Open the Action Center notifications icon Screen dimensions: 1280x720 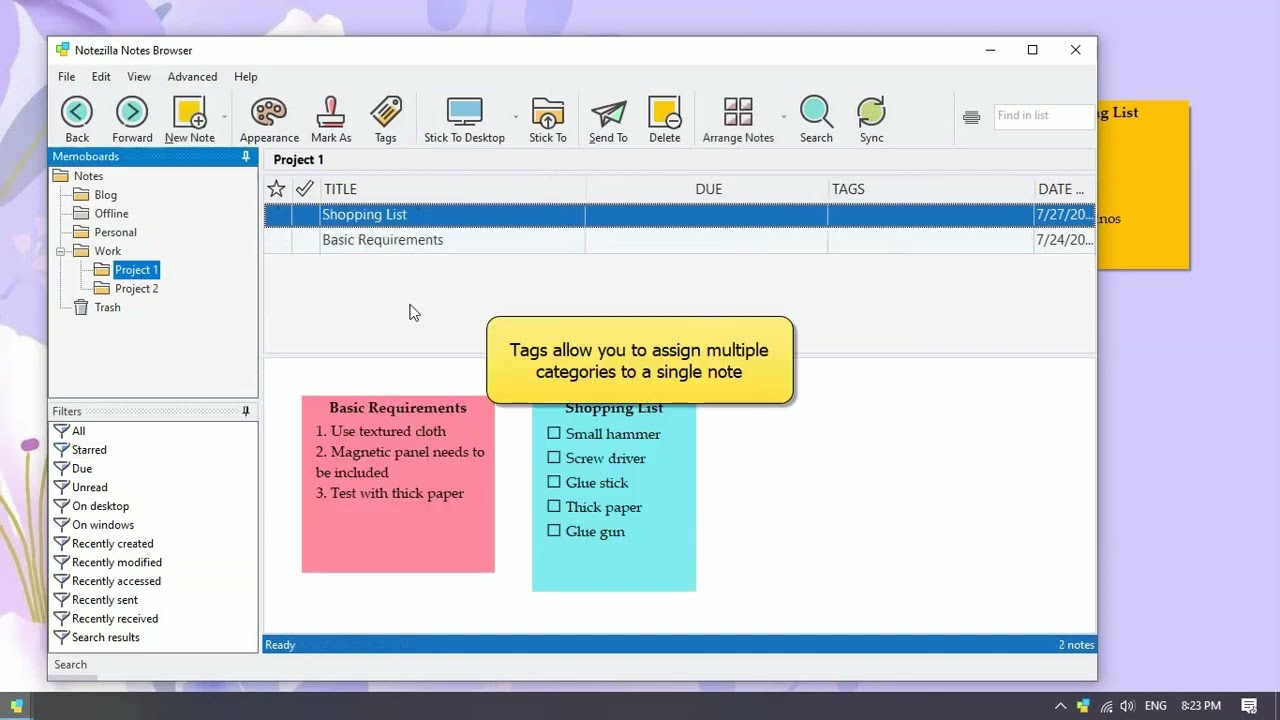tap(1249, 706)
